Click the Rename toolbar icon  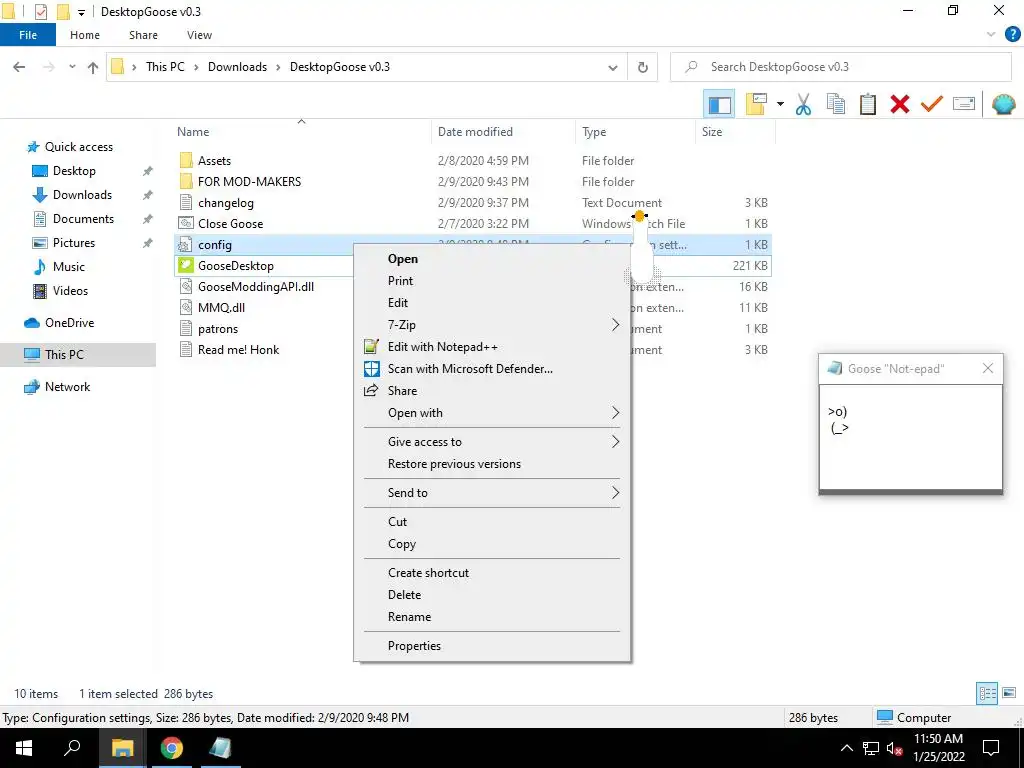coord(964,104)
